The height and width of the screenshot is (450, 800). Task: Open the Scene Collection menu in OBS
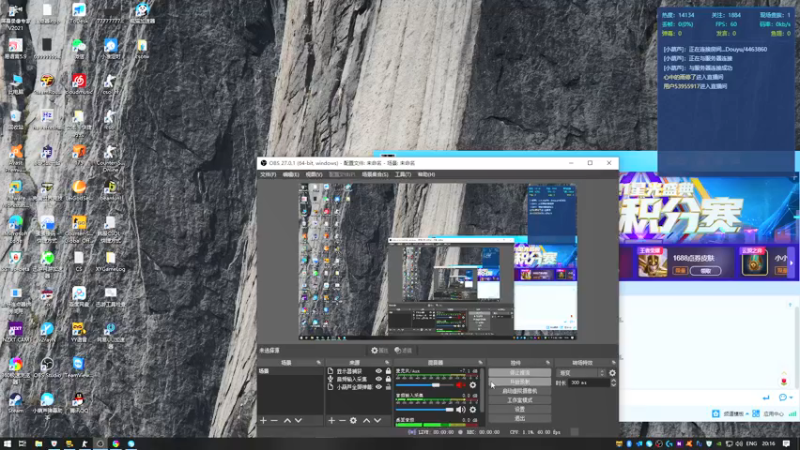(x=374, y=174)
